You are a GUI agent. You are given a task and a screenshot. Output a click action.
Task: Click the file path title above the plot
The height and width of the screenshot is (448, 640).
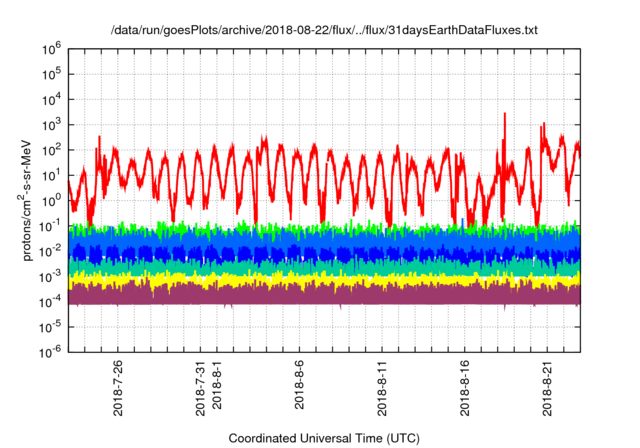323,31
